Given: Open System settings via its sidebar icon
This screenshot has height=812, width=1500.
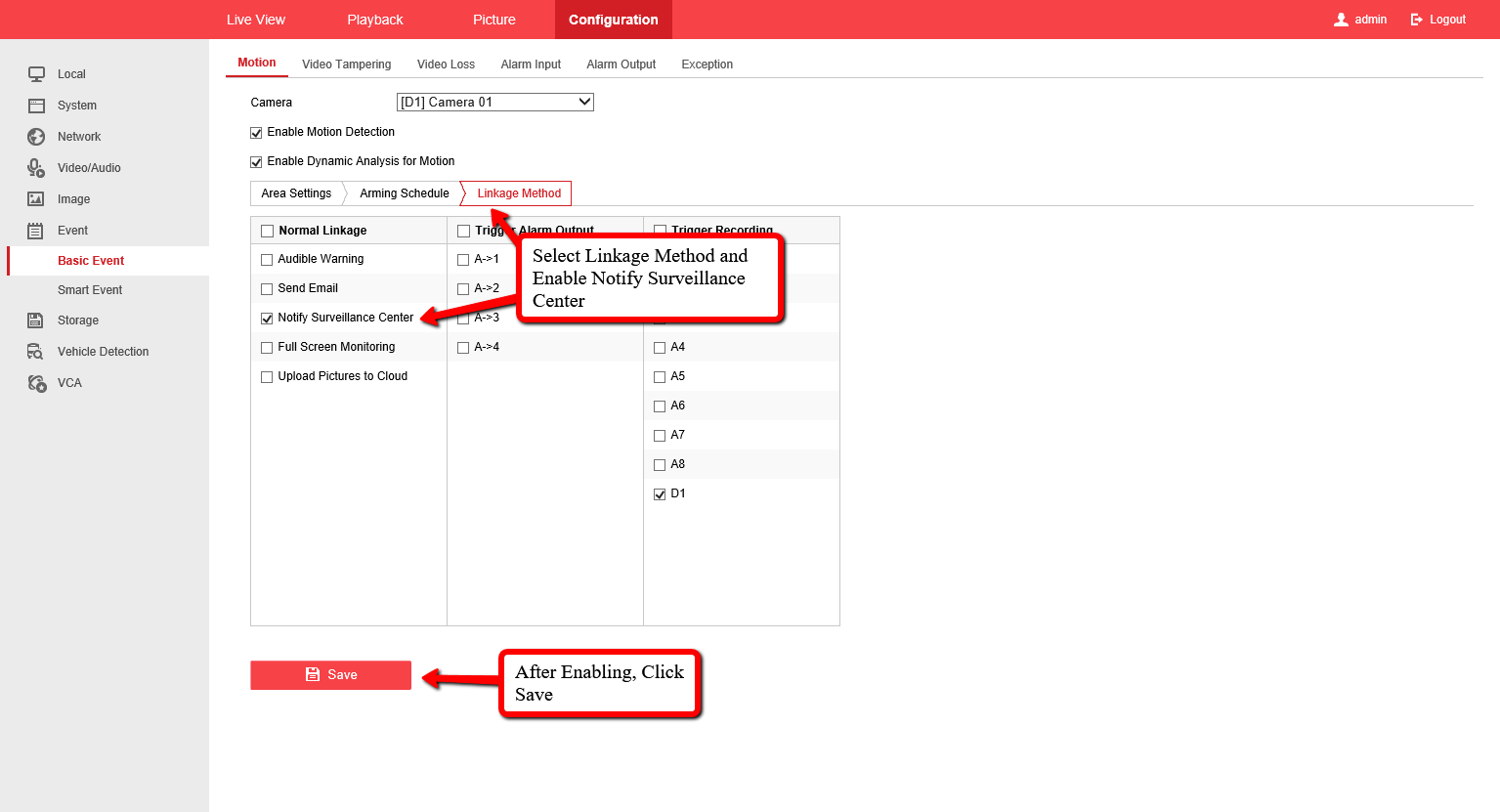Looking at the screenshot, I should click(x=36, y=106).
